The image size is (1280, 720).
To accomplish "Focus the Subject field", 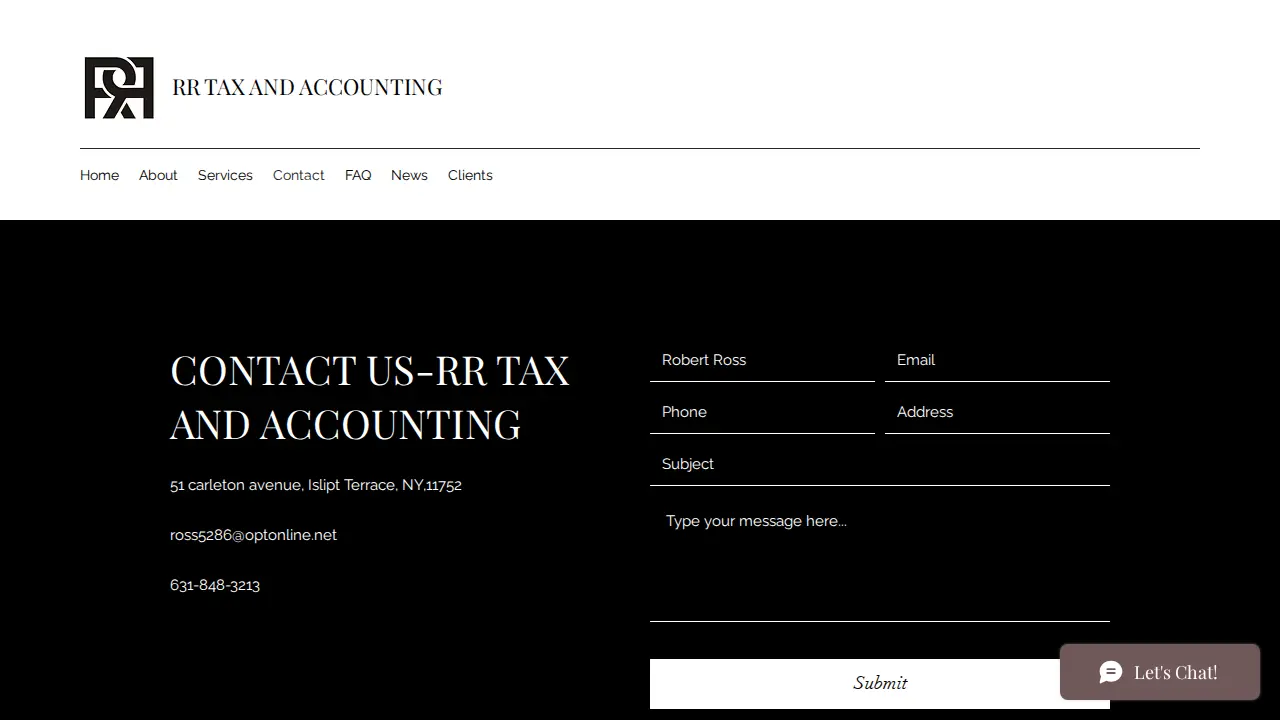I will click(x=880, y=464).
